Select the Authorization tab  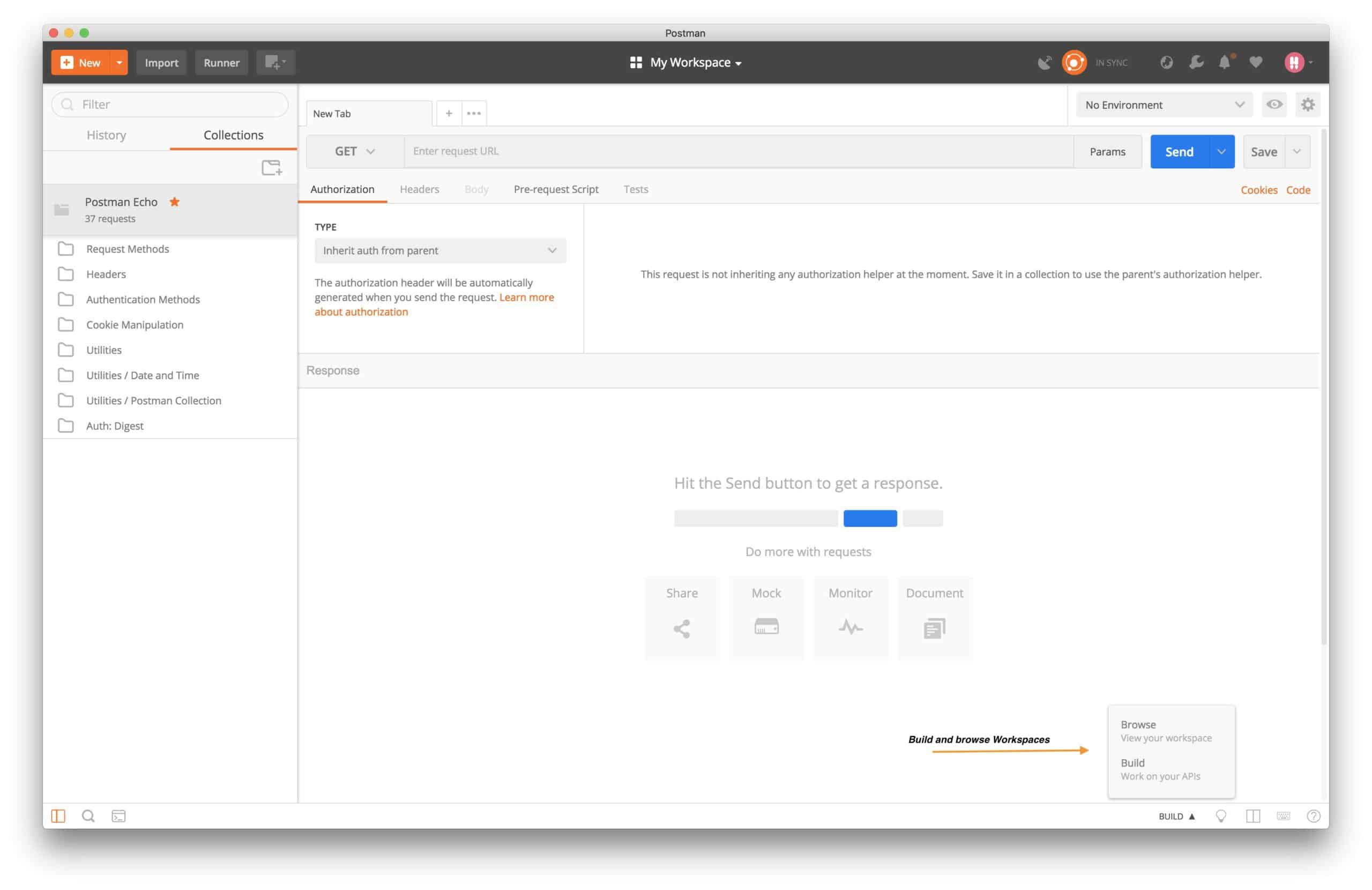point(342,189)
